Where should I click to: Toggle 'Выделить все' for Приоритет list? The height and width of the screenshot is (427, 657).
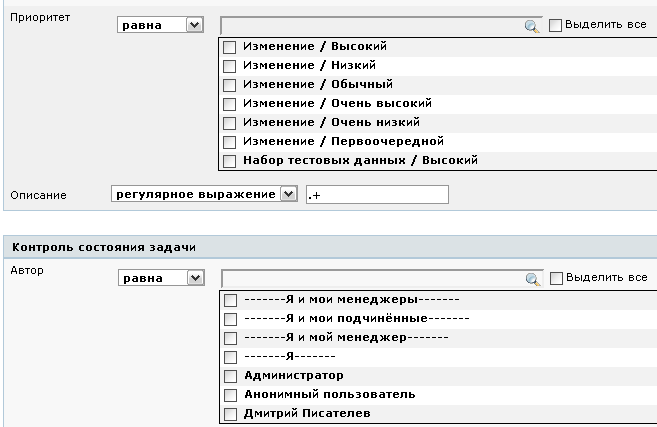point(557,24)
